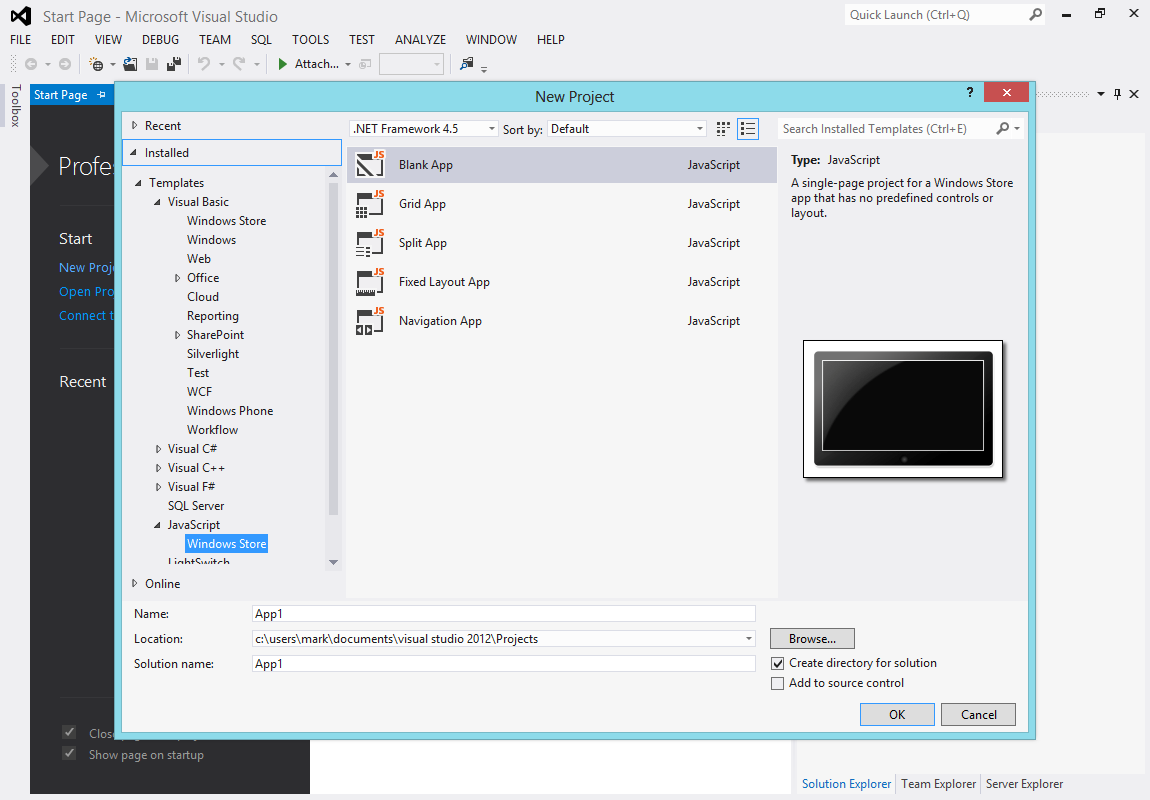Toggle Show page on startup checkbox
Viewport: 1150px width, 800px height.
(70, 754)
